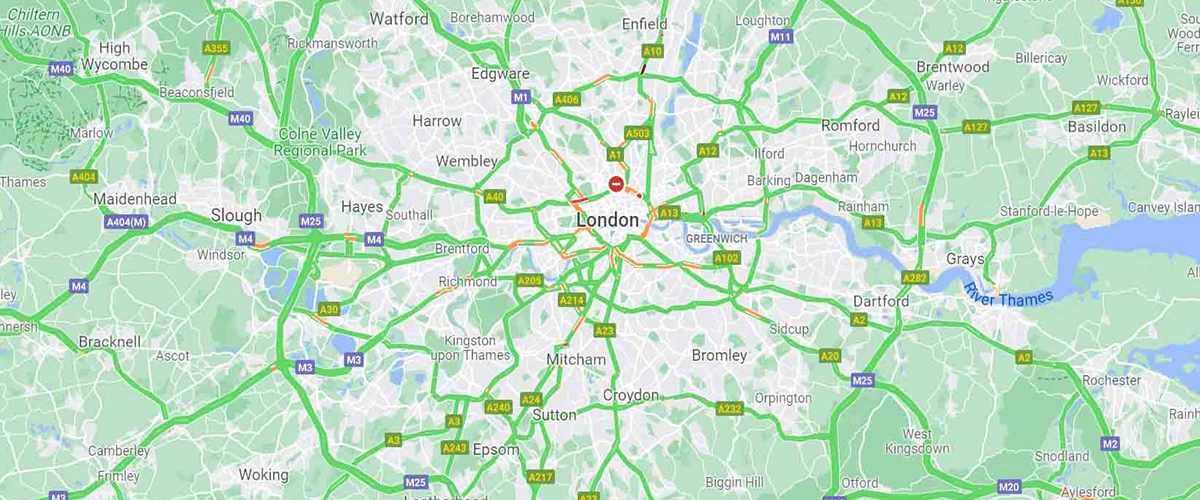Screen dimensions: 1200x500
Task: Select the London city label
Action: point(607,220)
